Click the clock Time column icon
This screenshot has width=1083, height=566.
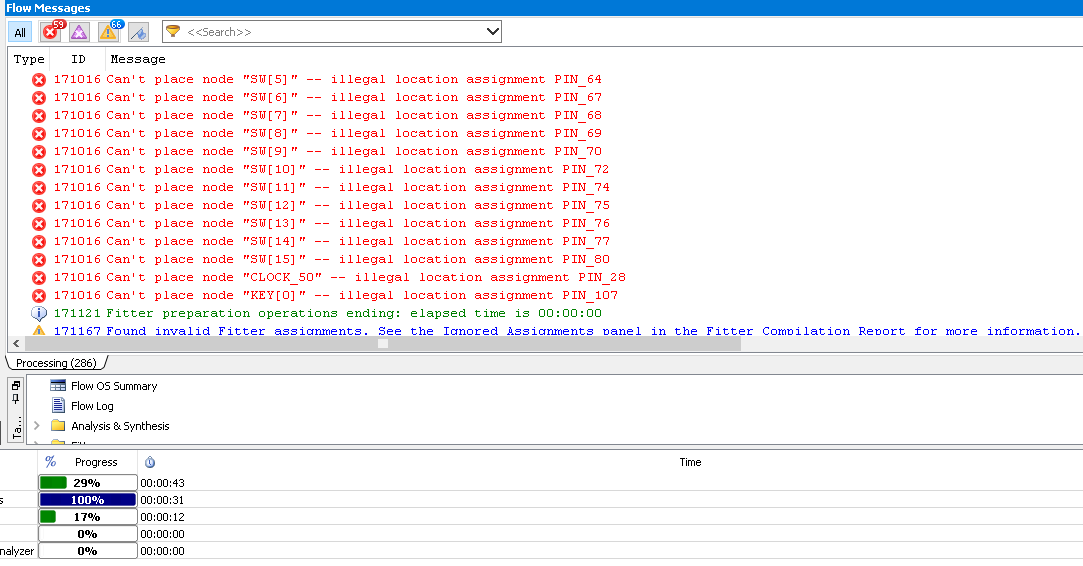(x=150, y=462)
